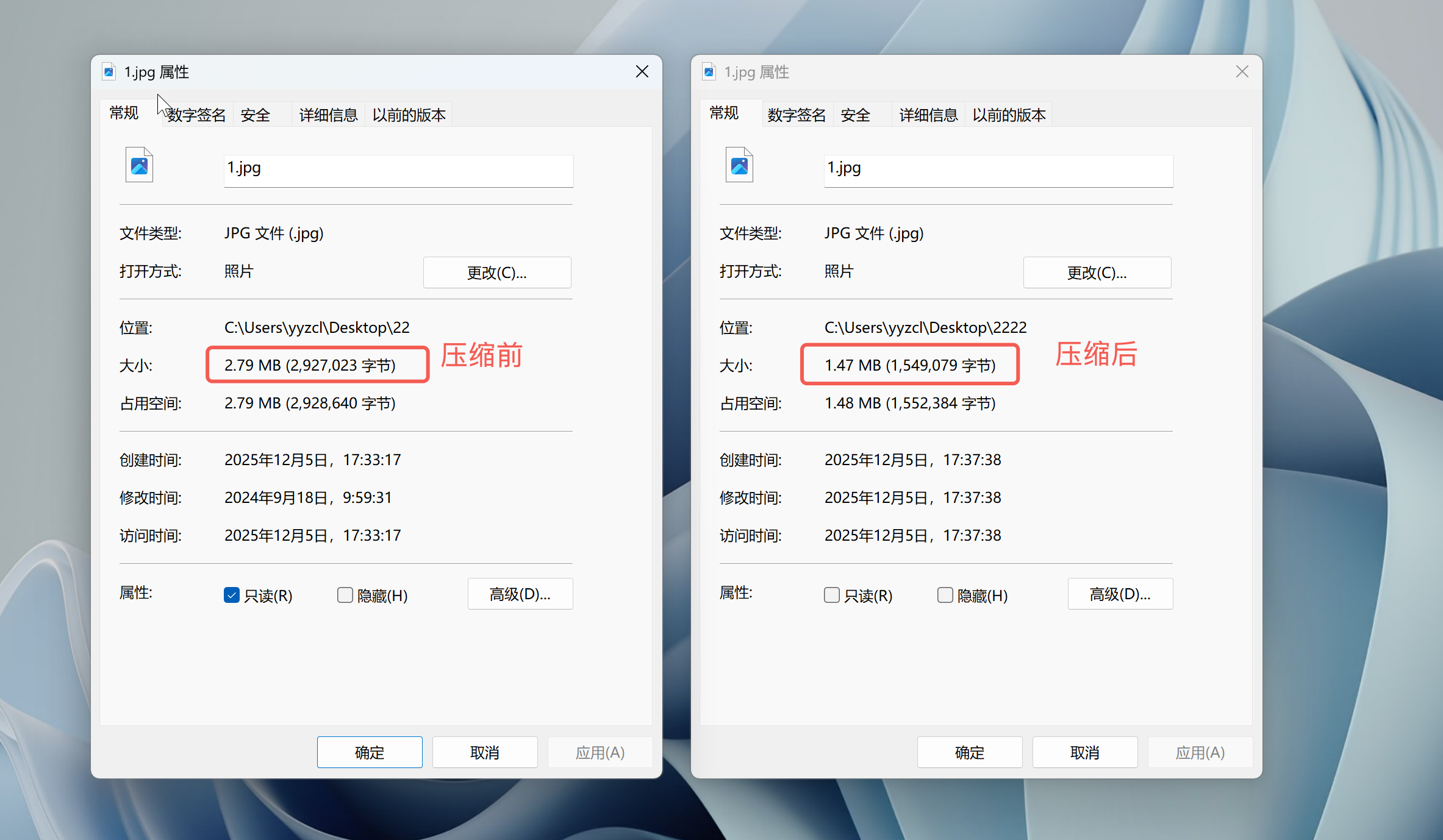Click right dialog title bar file icon
The width and height of the screenshot is (1443, 840).
coord(709,72)
